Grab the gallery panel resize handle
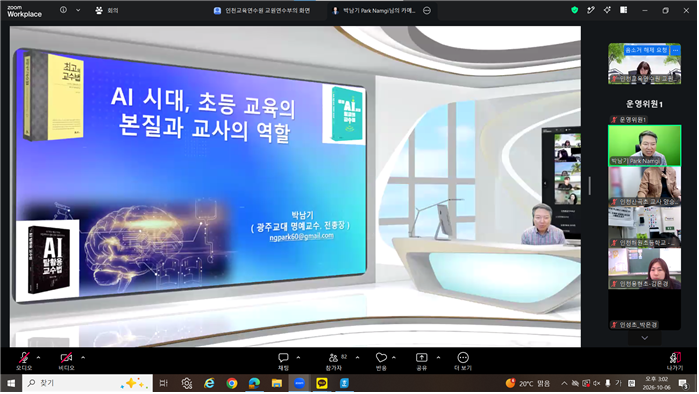Image resolution: width=699 pixels, height=394 pixels. 589,186
